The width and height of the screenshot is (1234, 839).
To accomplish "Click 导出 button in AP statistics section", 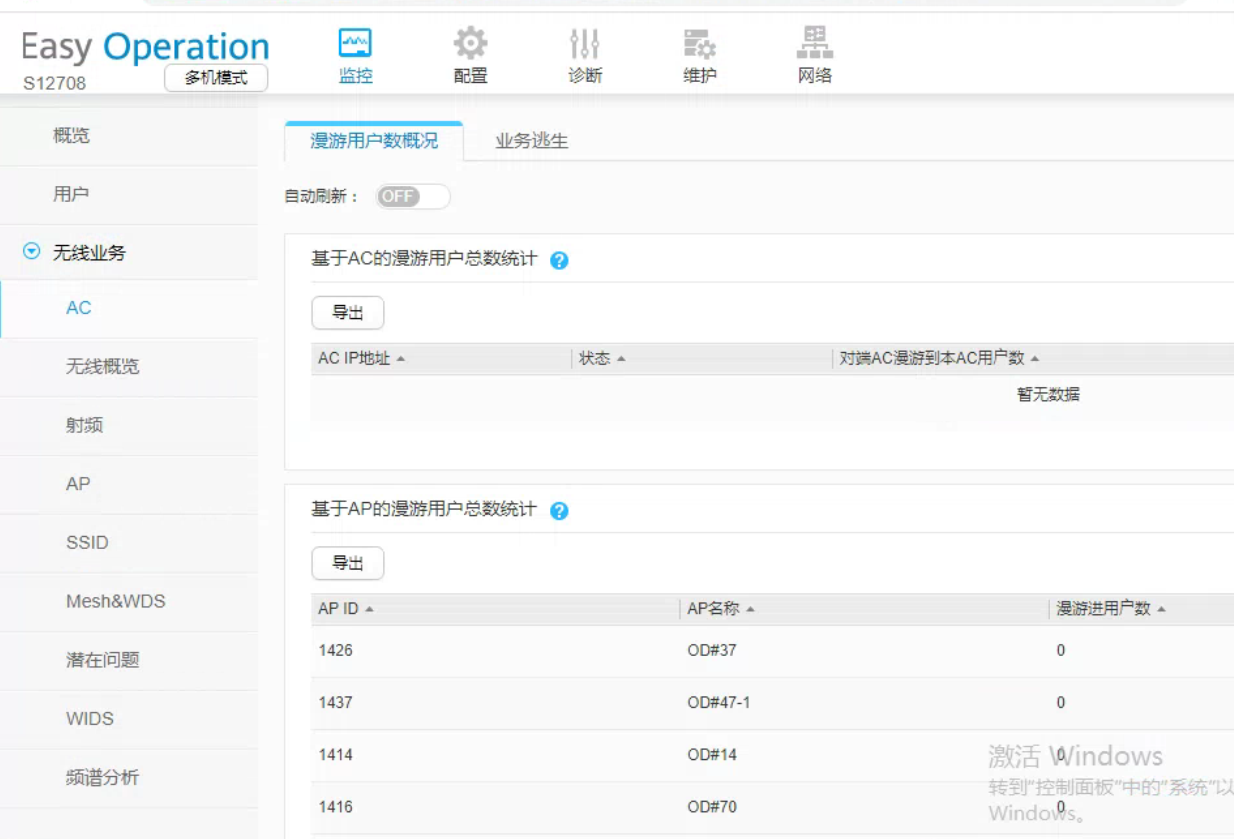I will tap(347, 563).
